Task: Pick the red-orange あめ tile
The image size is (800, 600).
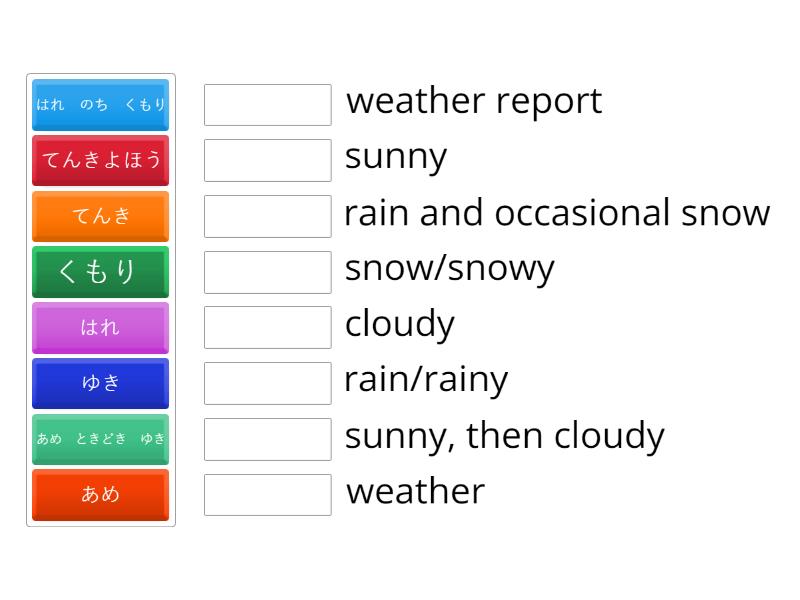Action: click(101, 494)
